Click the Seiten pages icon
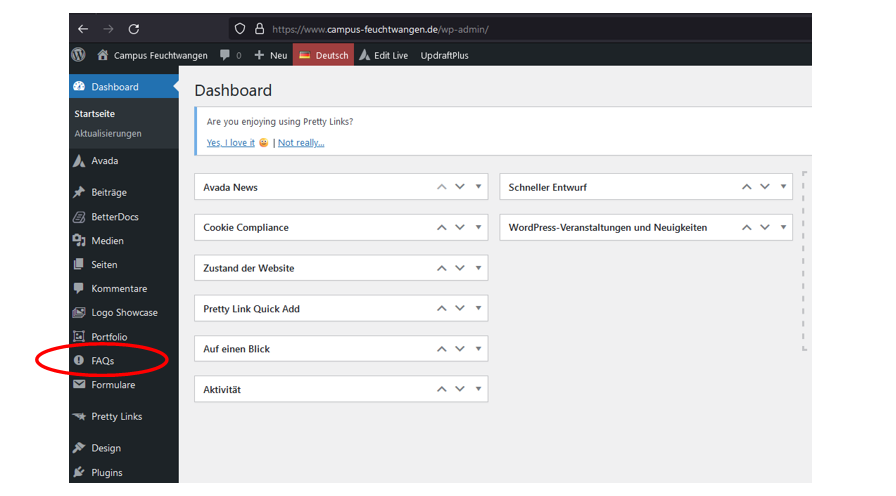896x496 pixels. tap(79, 265)
